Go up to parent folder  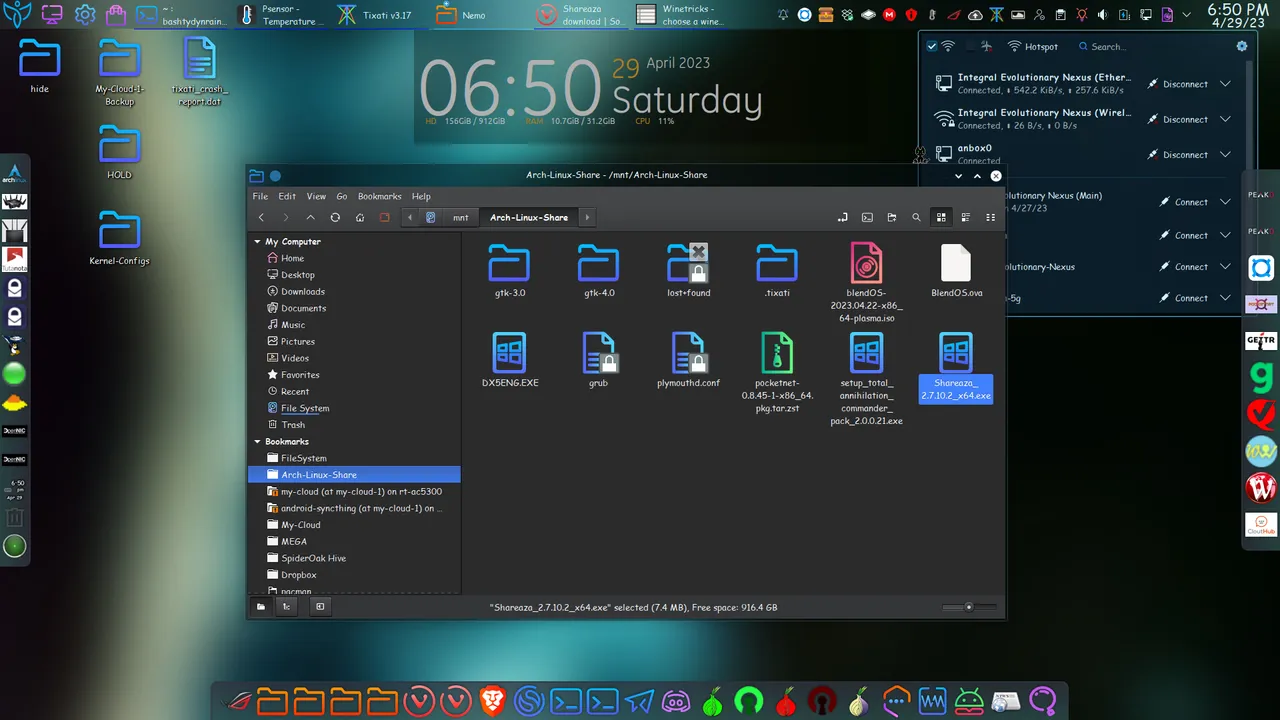(x=310, y=217)
